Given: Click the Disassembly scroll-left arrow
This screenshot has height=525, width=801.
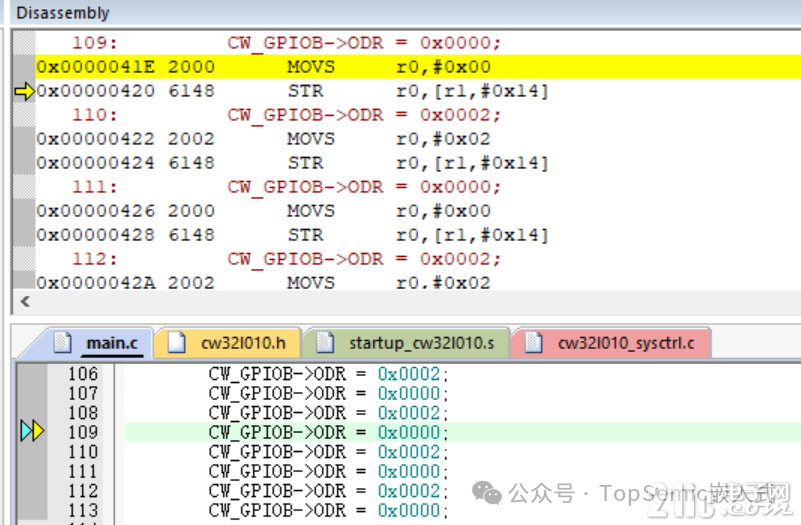Looking at the screenshot, I should 25,302.
